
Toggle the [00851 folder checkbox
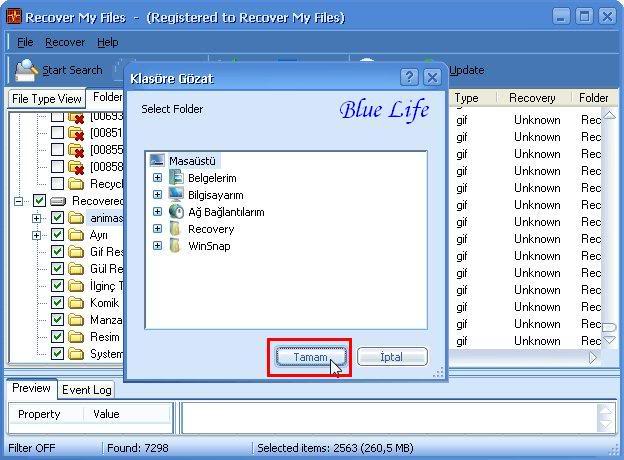click(x=57, y=133)
